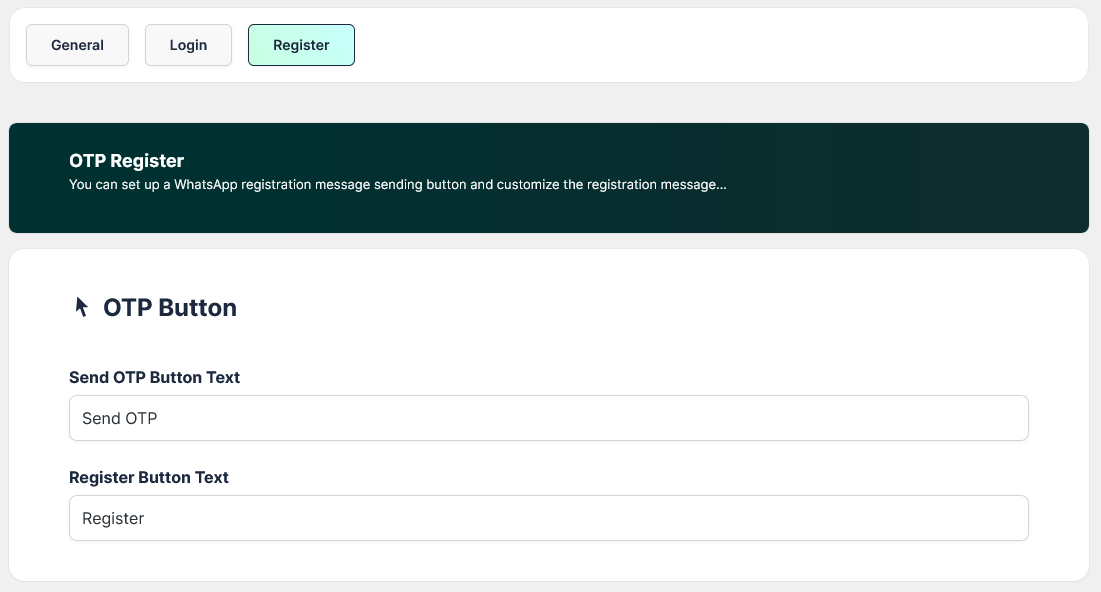Click the dark green banner's empty right area
This screenshot has height=592, width=1101.
pos(930,178)
